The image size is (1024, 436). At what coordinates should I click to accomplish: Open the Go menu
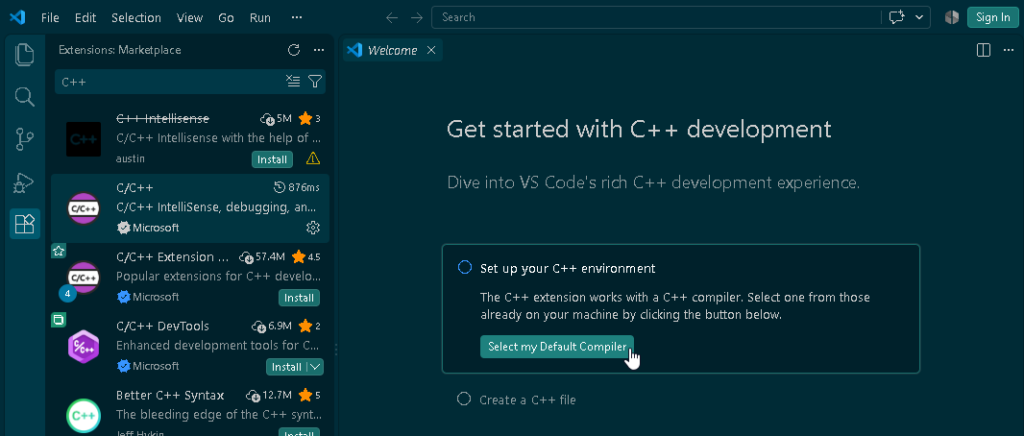click(226, 18)
